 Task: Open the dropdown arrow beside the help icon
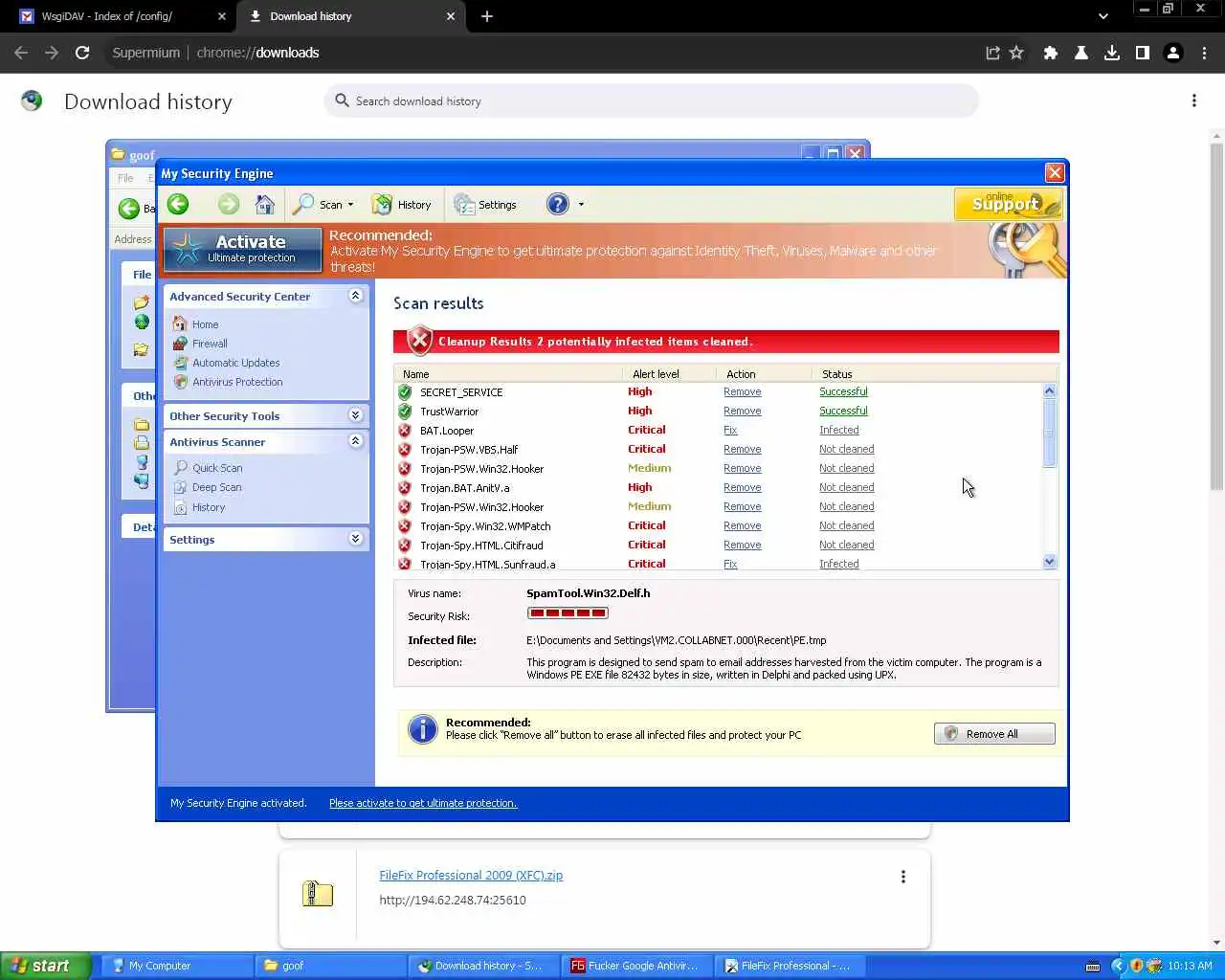point(581,205)
